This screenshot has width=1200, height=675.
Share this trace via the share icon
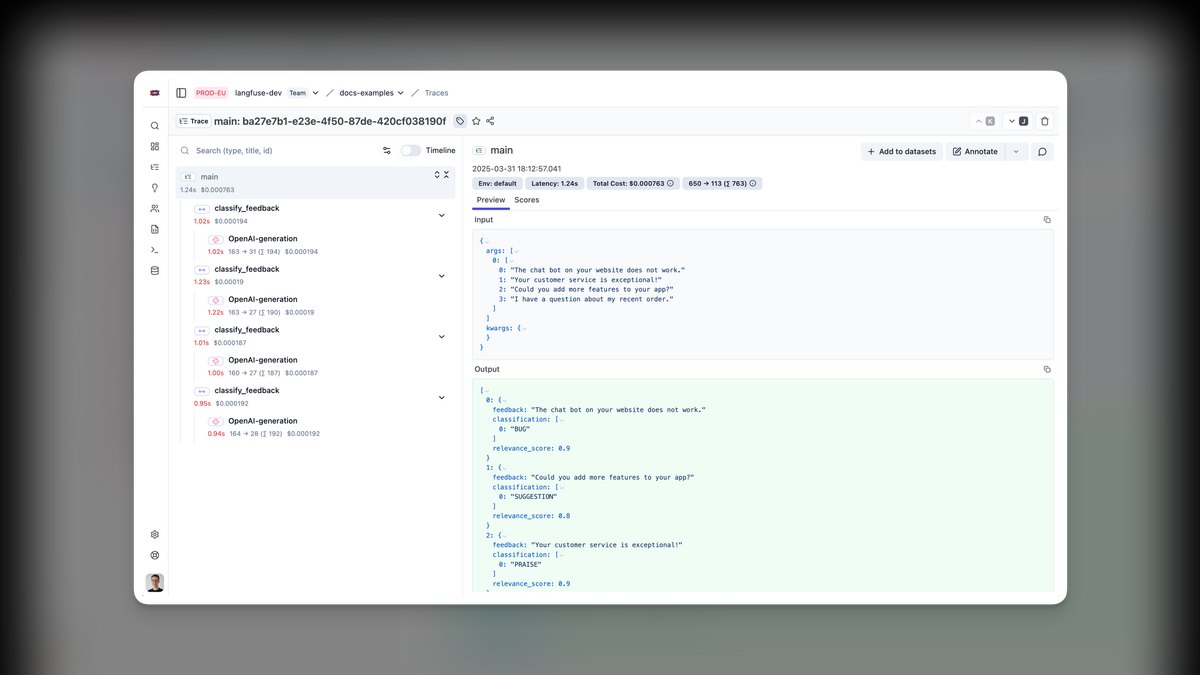(490, 121)
